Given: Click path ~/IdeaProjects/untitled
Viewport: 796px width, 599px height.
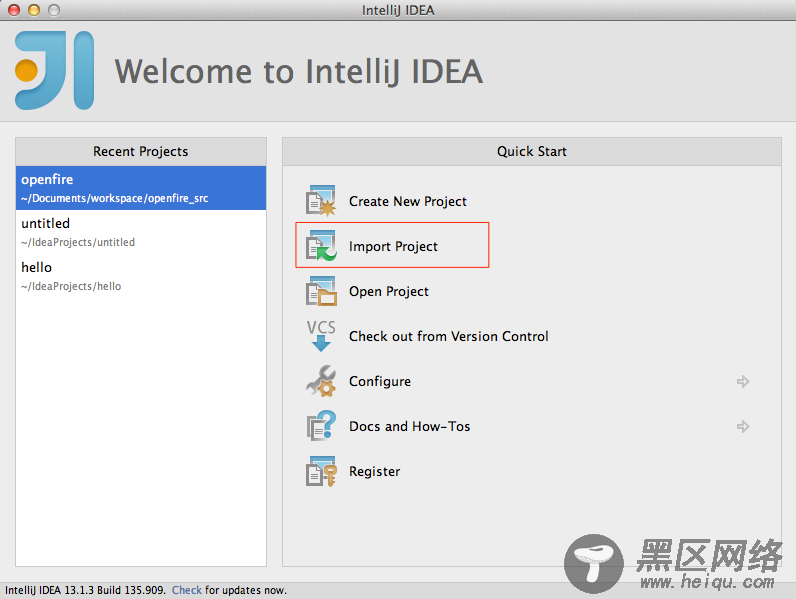Looking at the screenshot, I should [78, 242].
